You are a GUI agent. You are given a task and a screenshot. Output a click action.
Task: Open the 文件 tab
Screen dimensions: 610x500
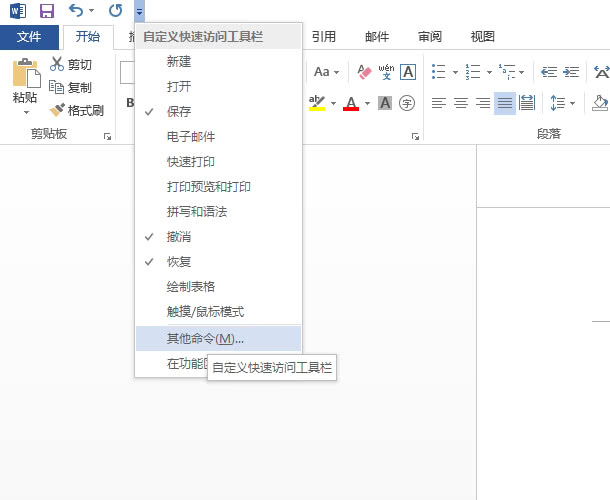pyautogui.click(x=29, y=37)
